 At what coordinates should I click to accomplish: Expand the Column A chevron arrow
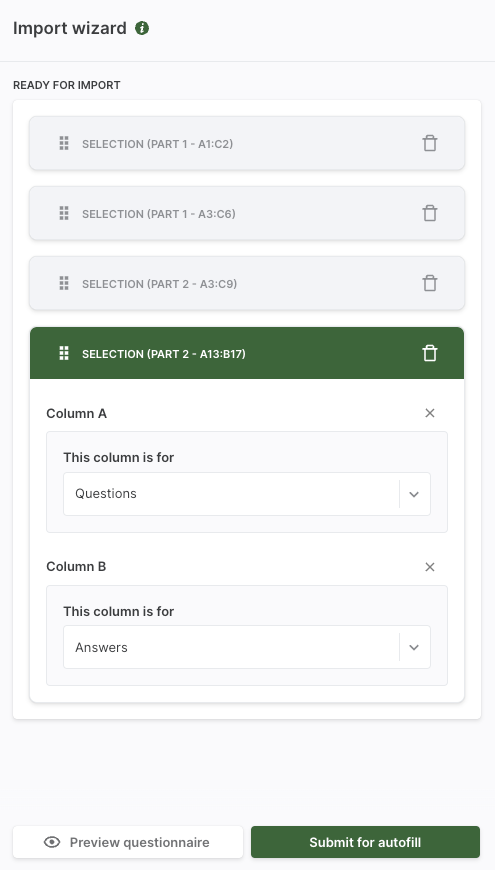[414, 494]
